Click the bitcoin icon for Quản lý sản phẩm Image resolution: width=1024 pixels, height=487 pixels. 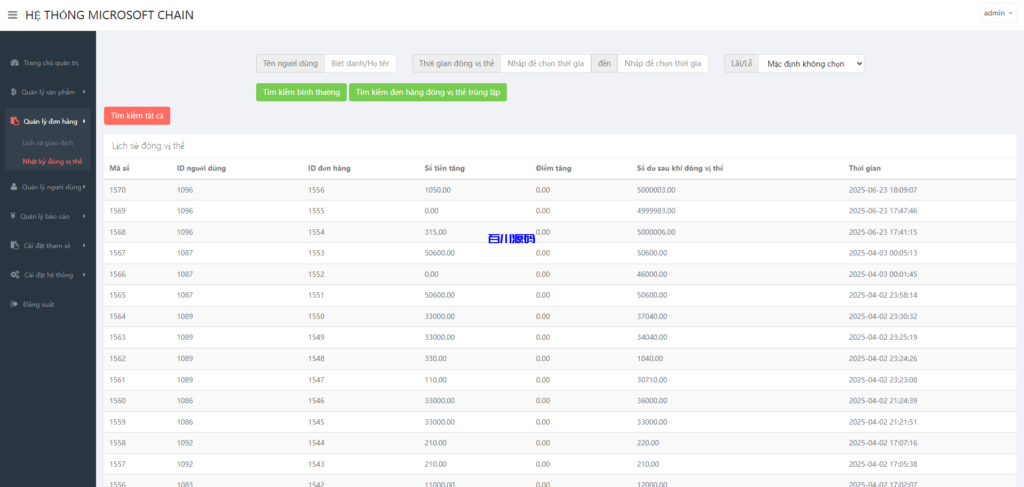pos(14,92)
